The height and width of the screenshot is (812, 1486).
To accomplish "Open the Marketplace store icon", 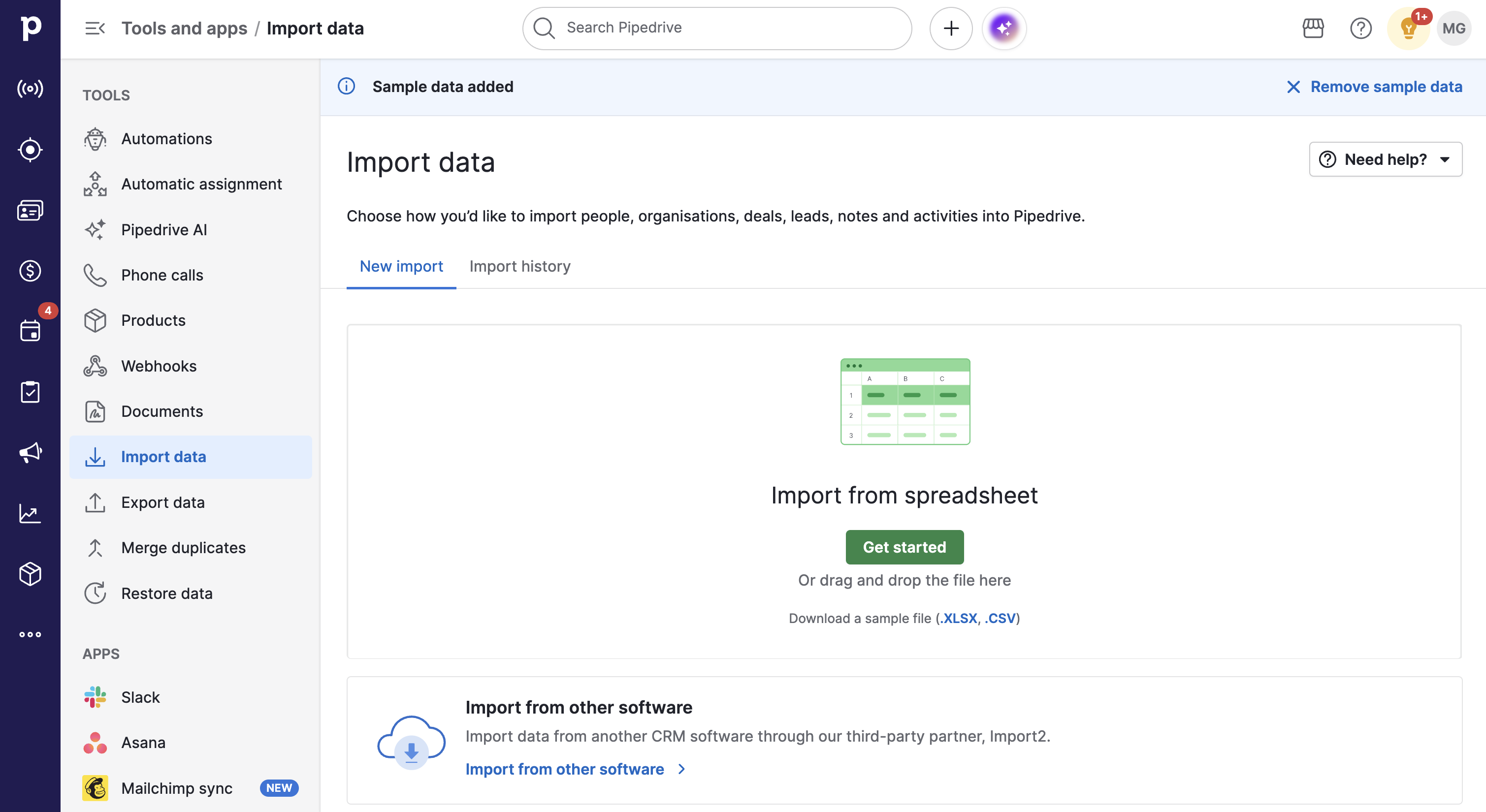I will point(1313,28).
